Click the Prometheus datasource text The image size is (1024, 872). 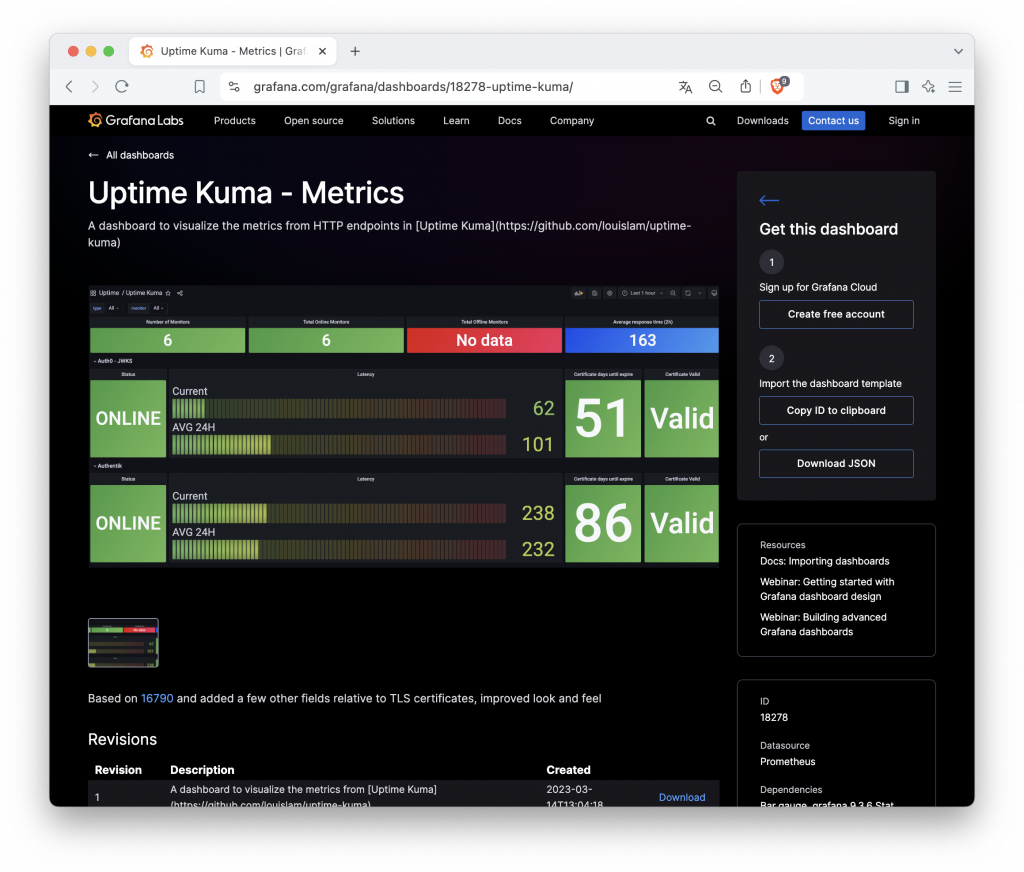788,762
